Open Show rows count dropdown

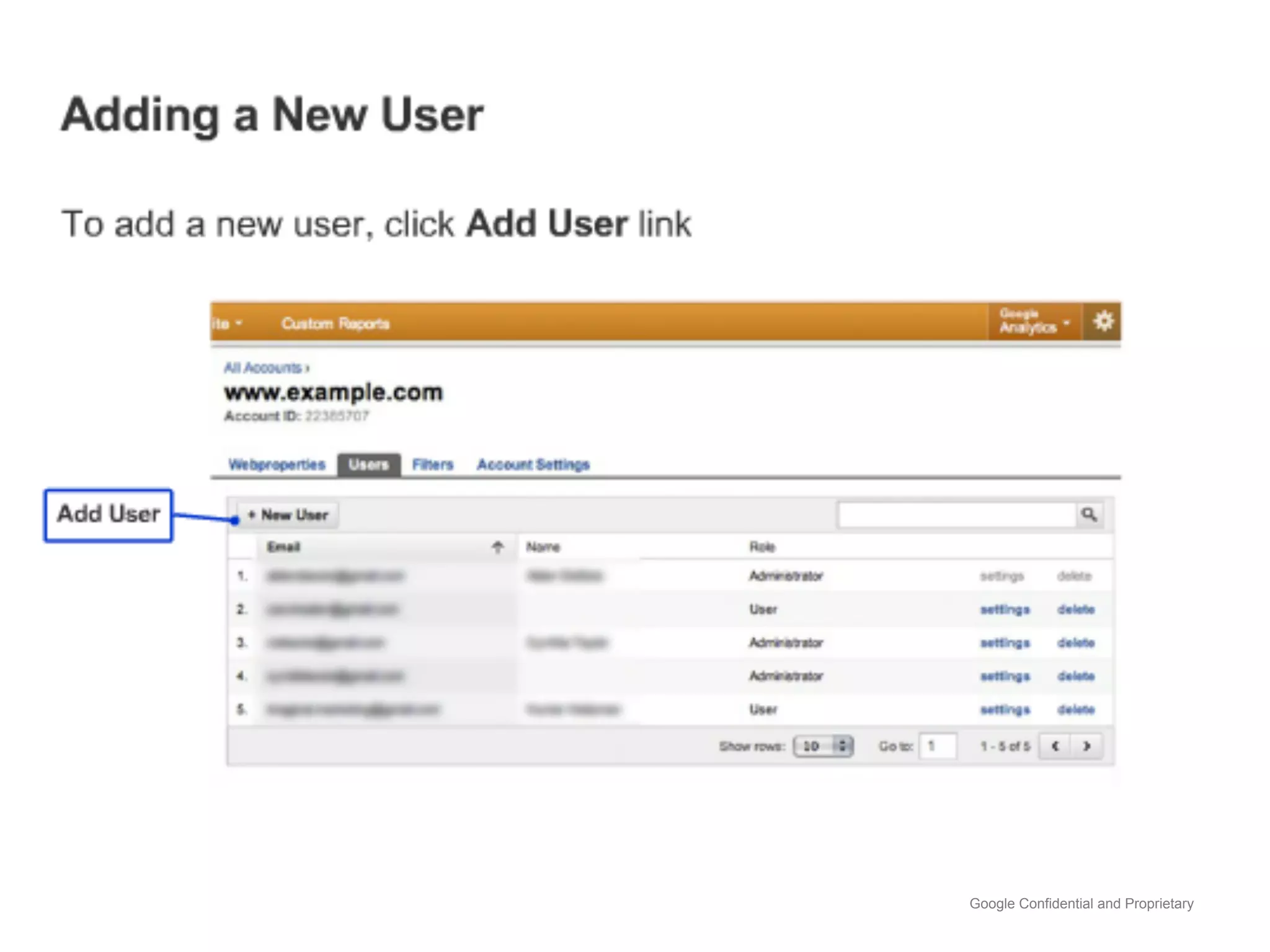[823, 746]
